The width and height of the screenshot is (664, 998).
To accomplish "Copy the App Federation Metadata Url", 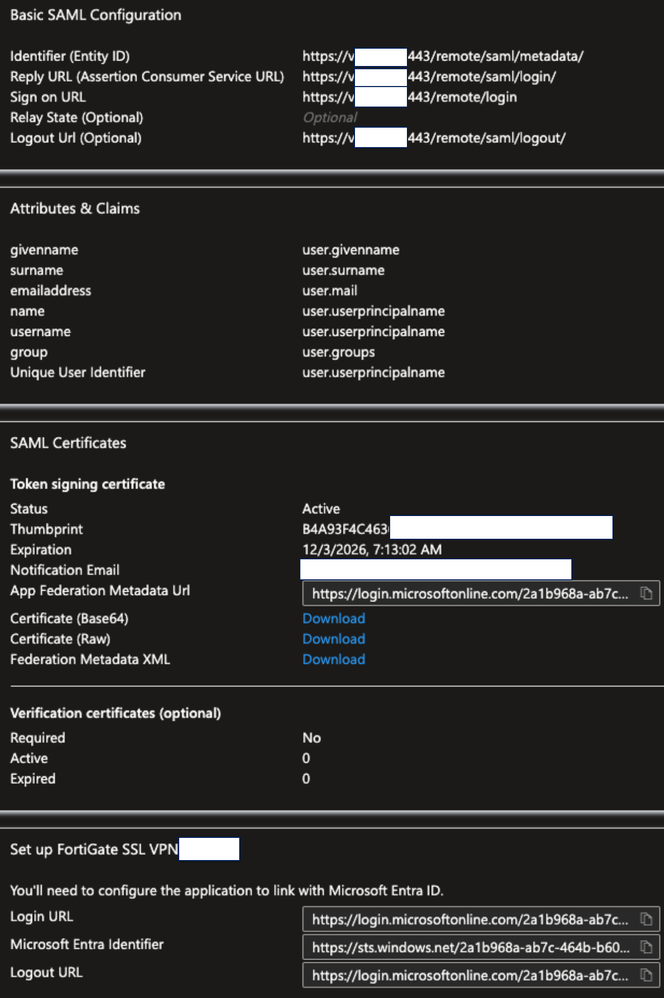I will pos(646,593).
